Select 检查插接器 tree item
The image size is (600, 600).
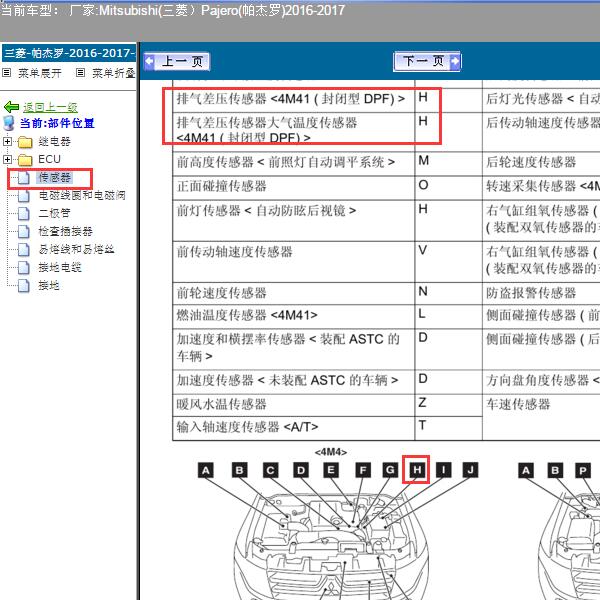pos(65,231)
